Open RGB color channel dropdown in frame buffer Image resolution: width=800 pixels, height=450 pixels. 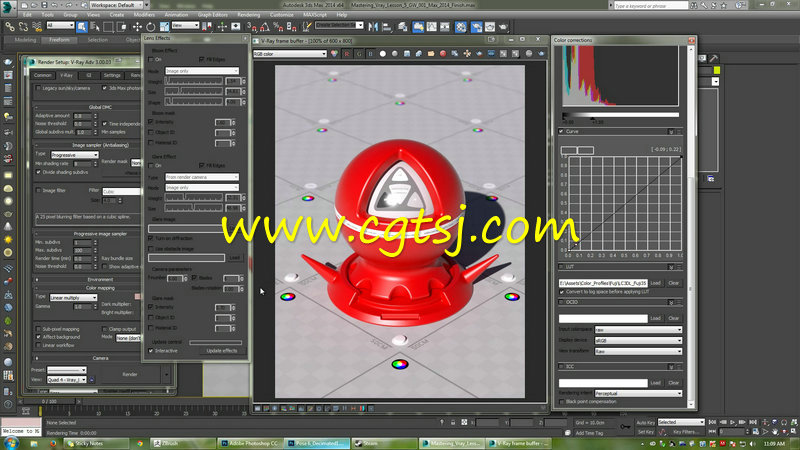(x=290, y=54)
